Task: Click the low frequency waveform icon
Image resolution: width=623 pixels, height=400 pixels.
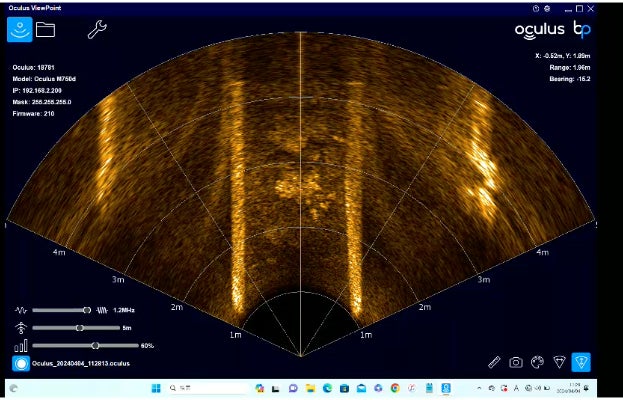Action: 21,310
